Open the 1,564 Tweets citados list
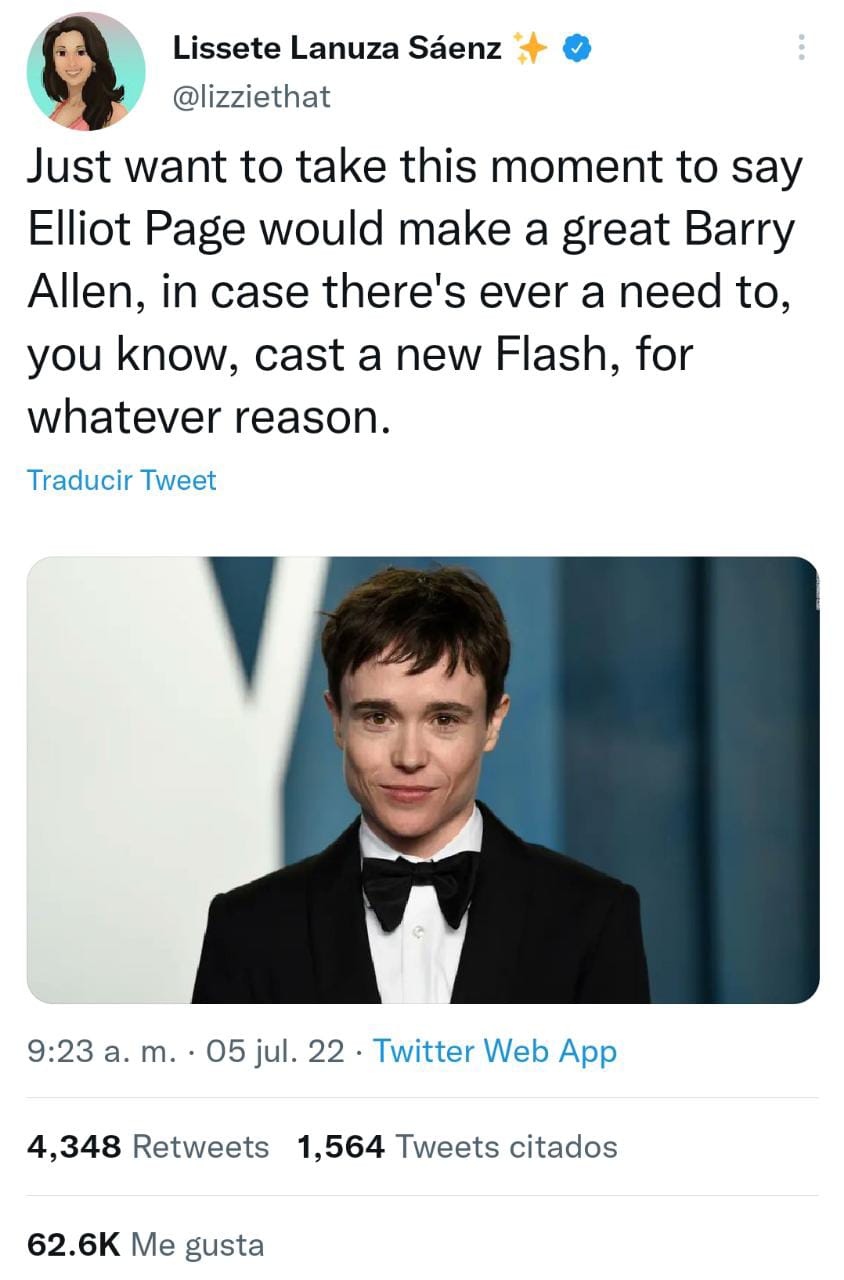The image size is (844, 1280). pos(455,1147)
